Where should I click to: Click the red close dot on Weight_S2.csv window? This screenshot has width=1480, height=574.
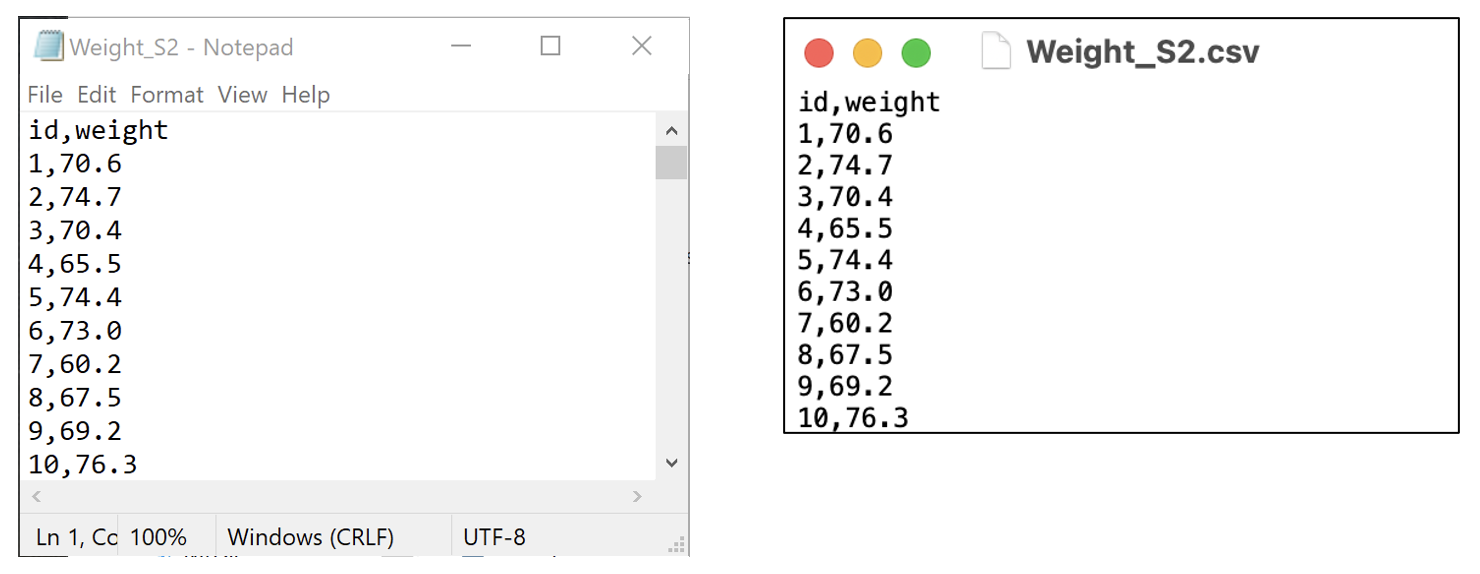pos(819,53)
